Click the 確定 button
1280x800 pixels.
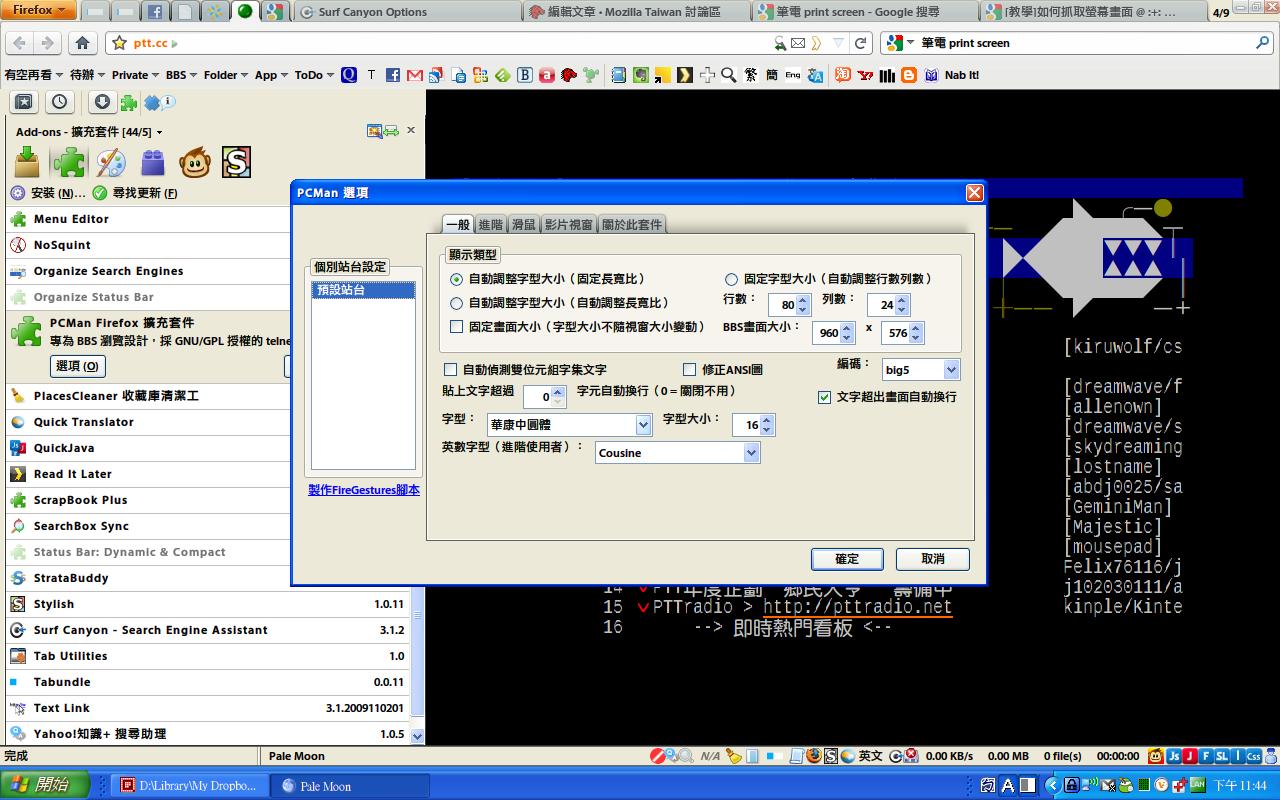click(846, 559)
